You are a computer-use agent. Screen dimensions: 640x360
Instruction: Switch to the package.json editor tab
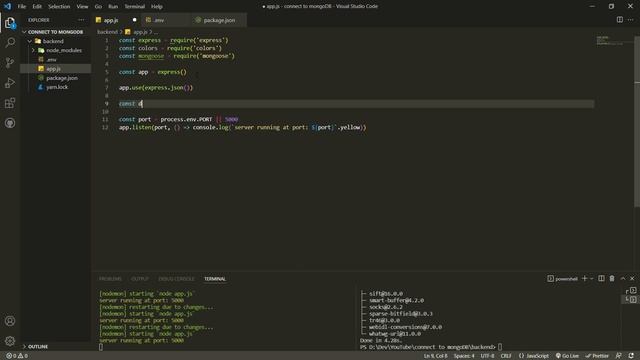click(219, 20)
